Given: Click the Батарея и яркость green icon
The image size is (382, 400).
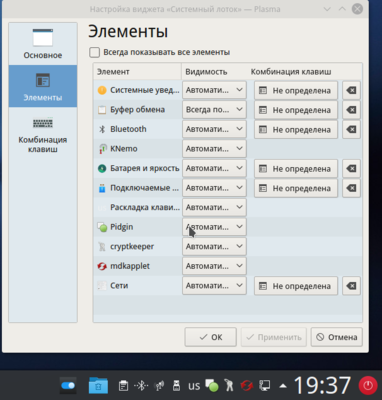Looking at the screenshot, I should click(x=102, y=168).
